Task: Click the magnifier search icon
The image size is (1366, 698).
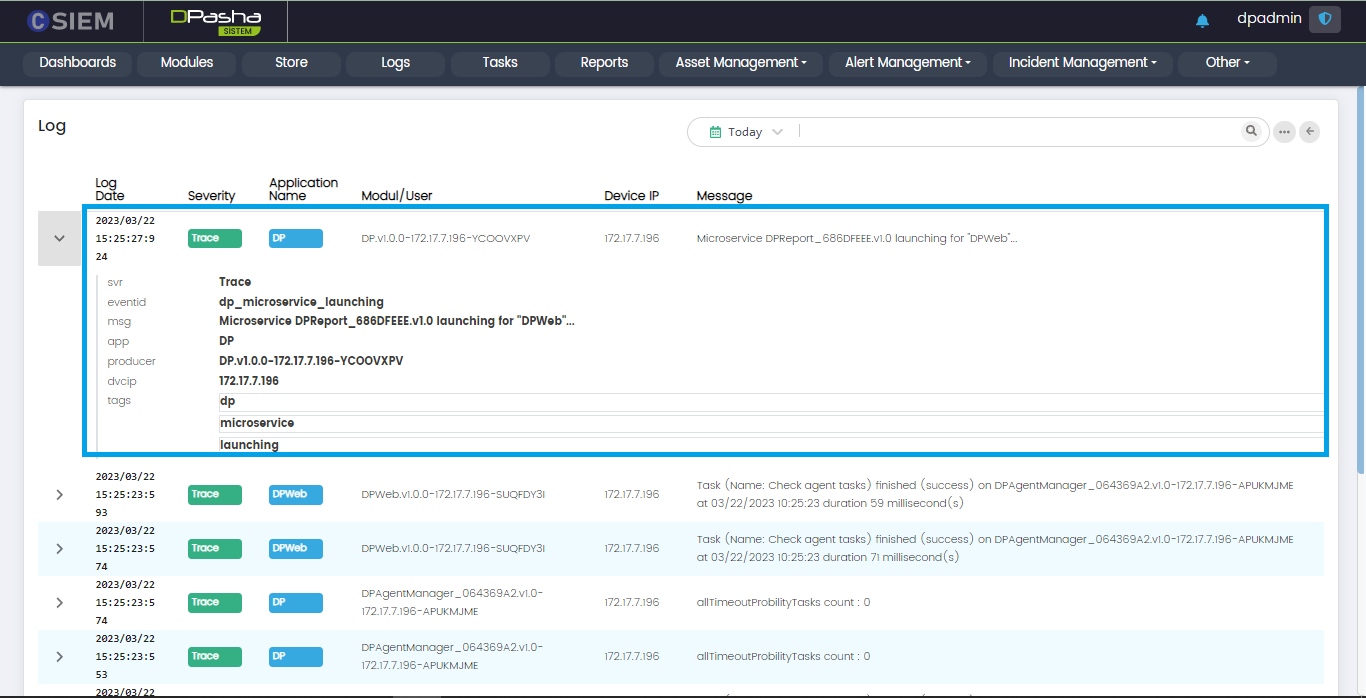Action: (x=1251, y=131)
